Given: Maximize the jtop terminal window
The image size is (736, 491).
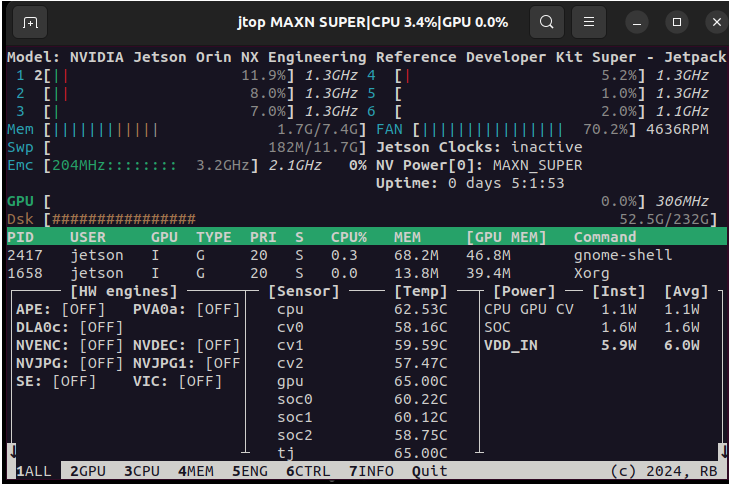Looking at the screenshot, I should (x=677, y=21).
